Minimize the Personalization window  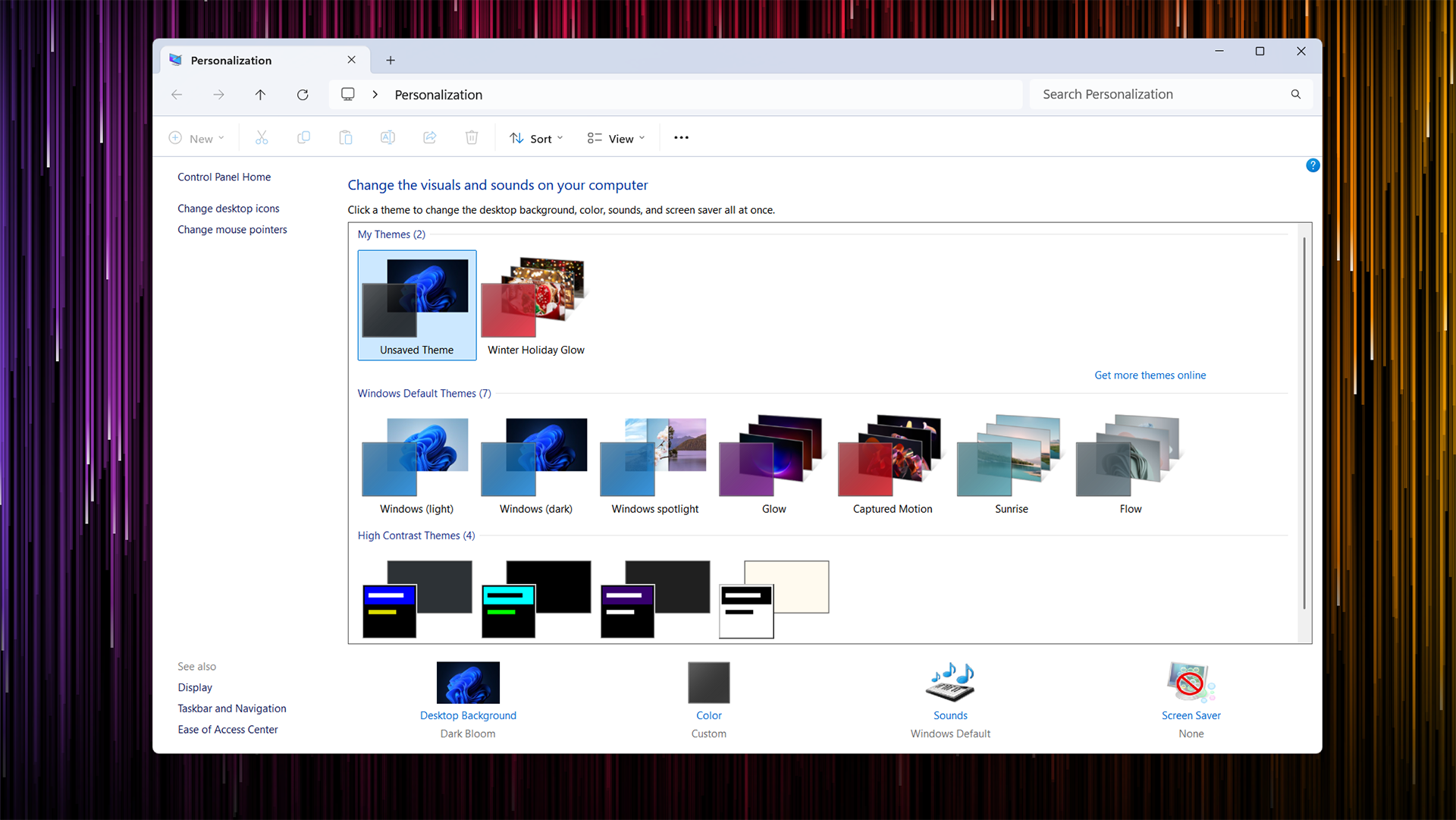coord(1219,51)
